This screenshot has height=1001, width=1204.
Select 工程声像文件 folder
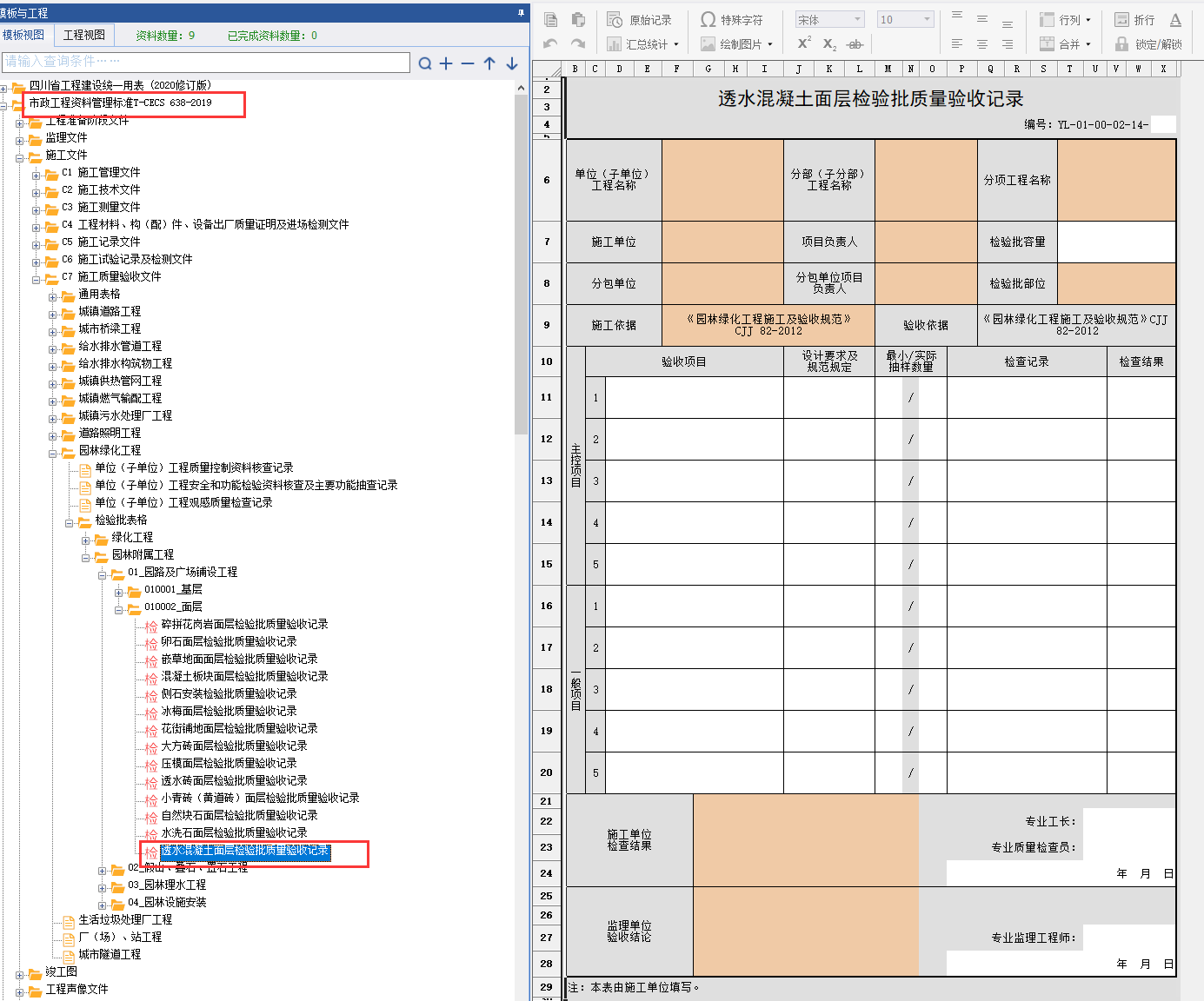click(76, 989)
